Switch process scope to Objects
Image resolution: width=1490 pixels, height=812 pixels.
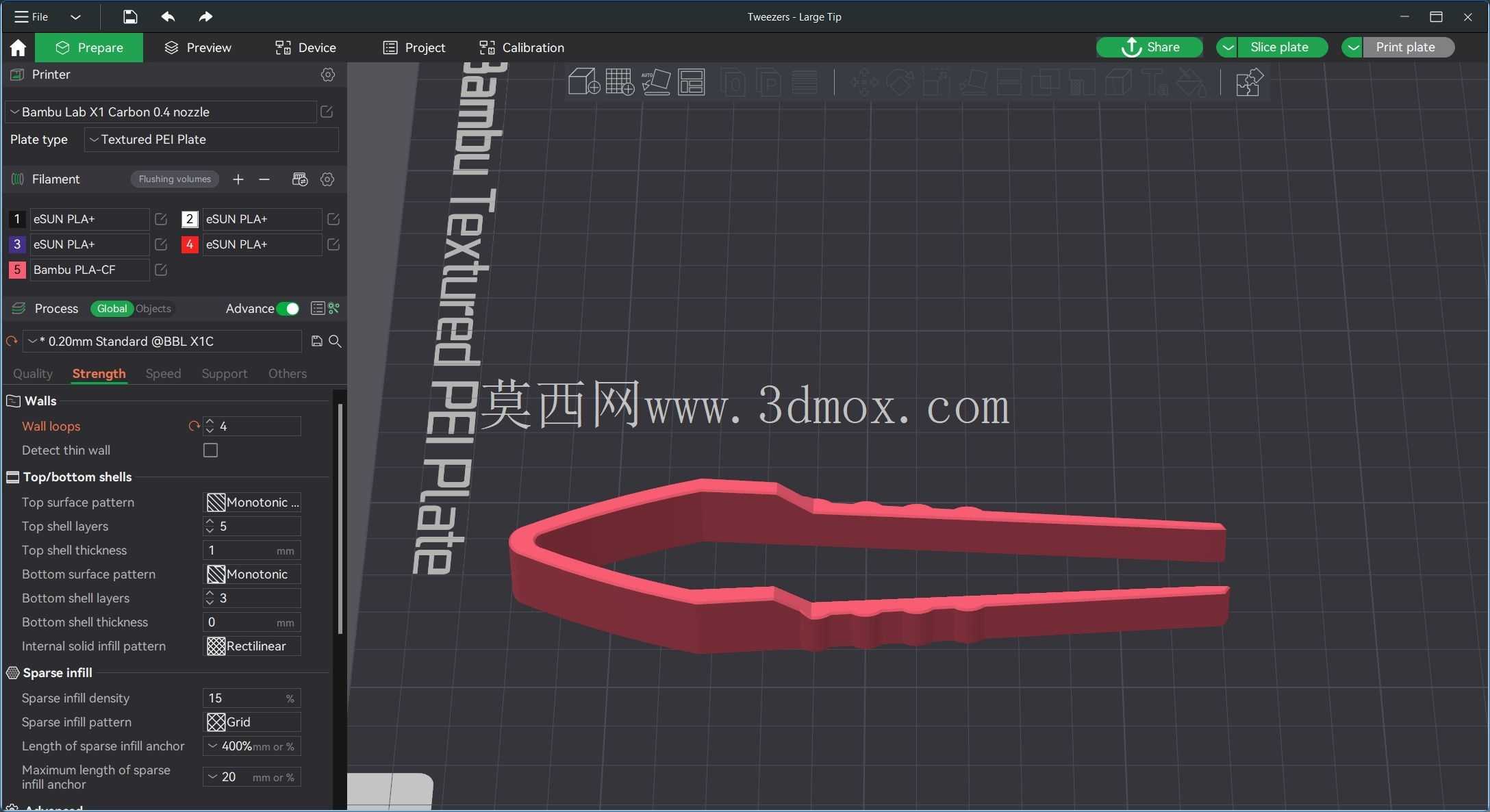click(153, 309)
